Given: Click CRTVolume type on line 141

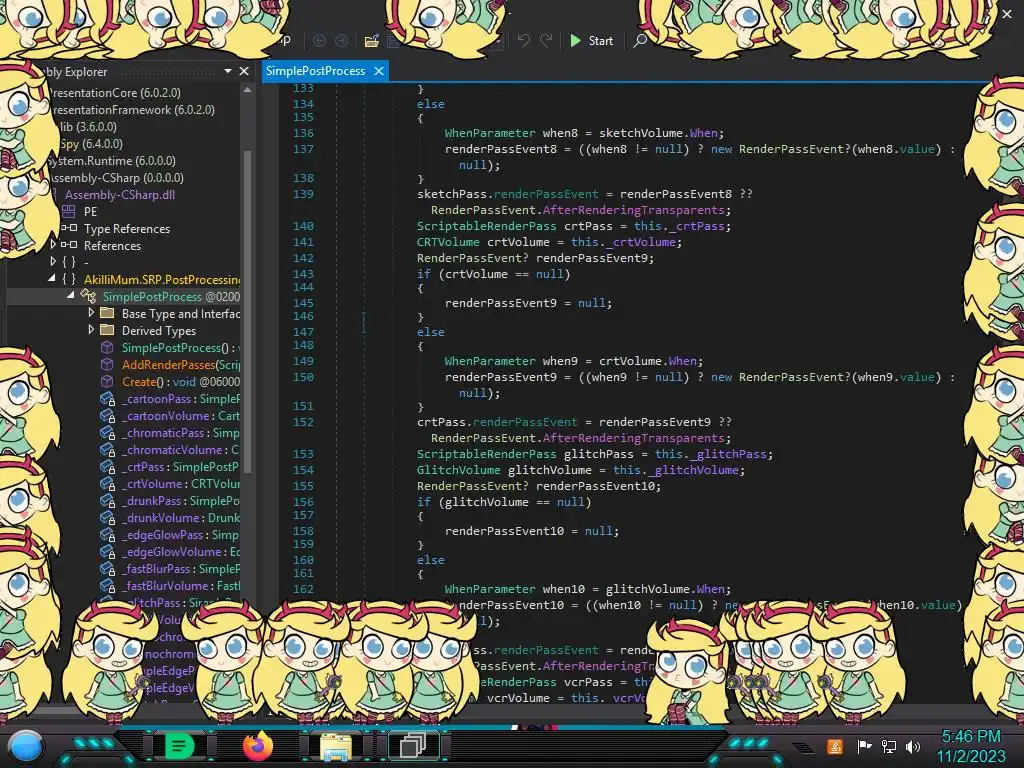Looking at the screenshot, I should [448, 242].
